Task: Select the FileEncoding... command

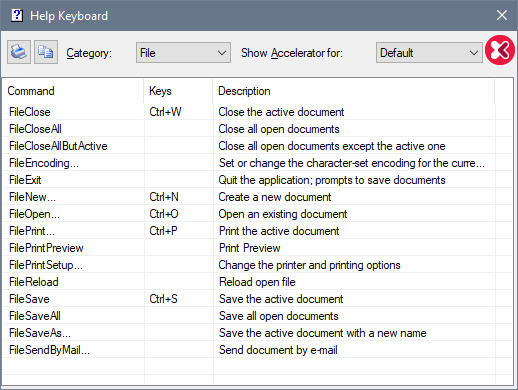Action: [44, 163]
